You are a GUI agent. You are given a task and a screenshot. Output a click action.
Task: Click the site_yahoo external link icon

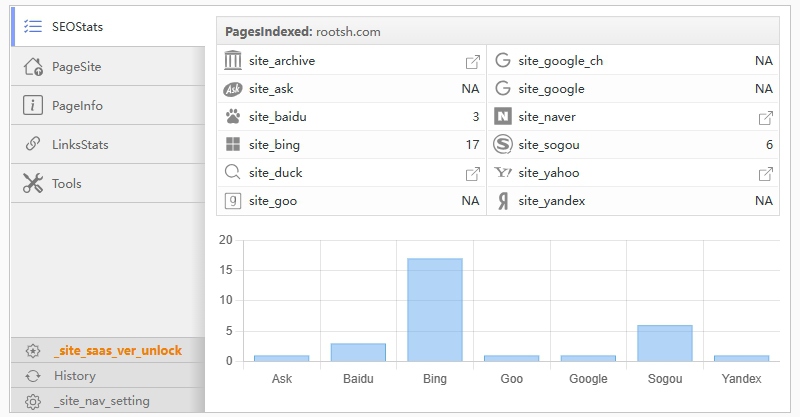pos(766,174)
